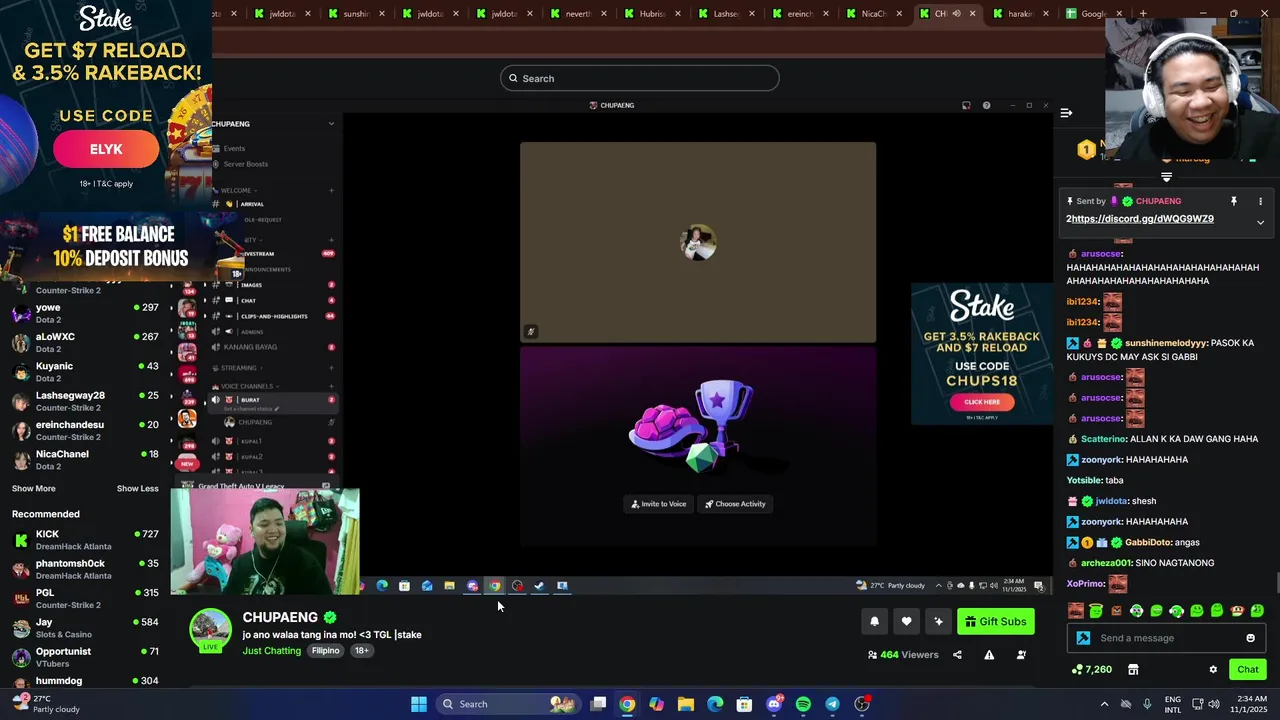Collapse the WELCOME category in Discord
1280x720 pixels.
pyautogui.click(x=237, y=190)
